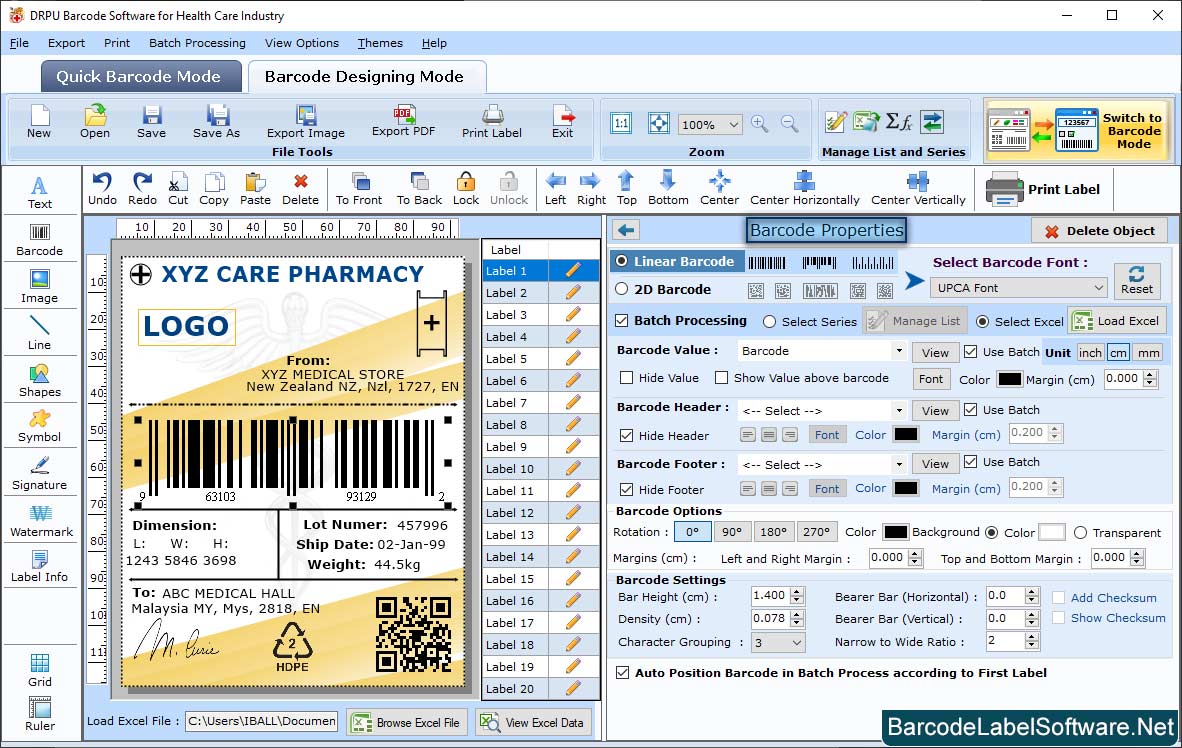Toggle the Hide Value checkbox
This screenshot has width=1182, height=748.
(x=626, y=378)
